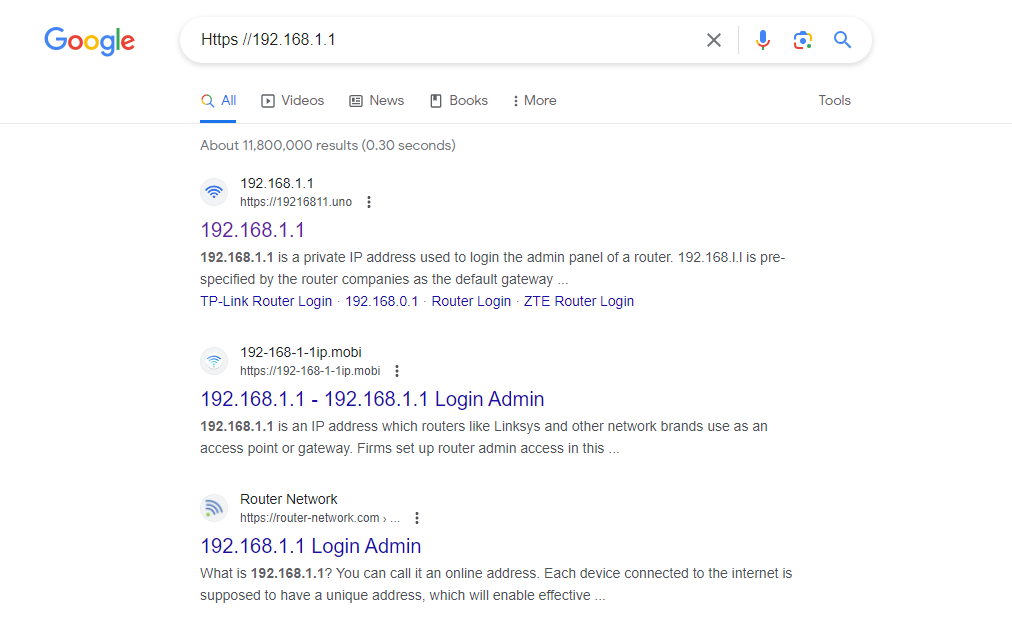Click the Google logo

coord(90,41)
